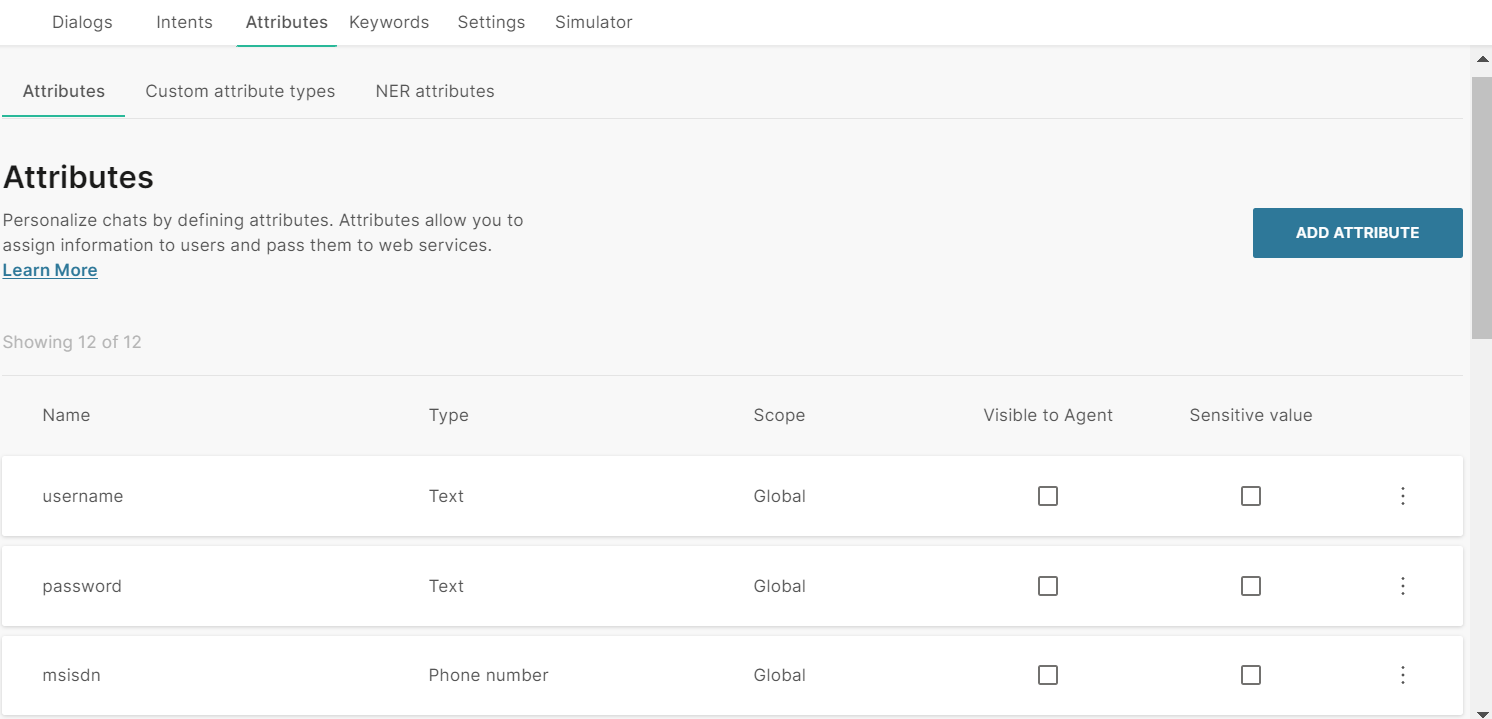Go to the Keywords tab

(389, 22)
